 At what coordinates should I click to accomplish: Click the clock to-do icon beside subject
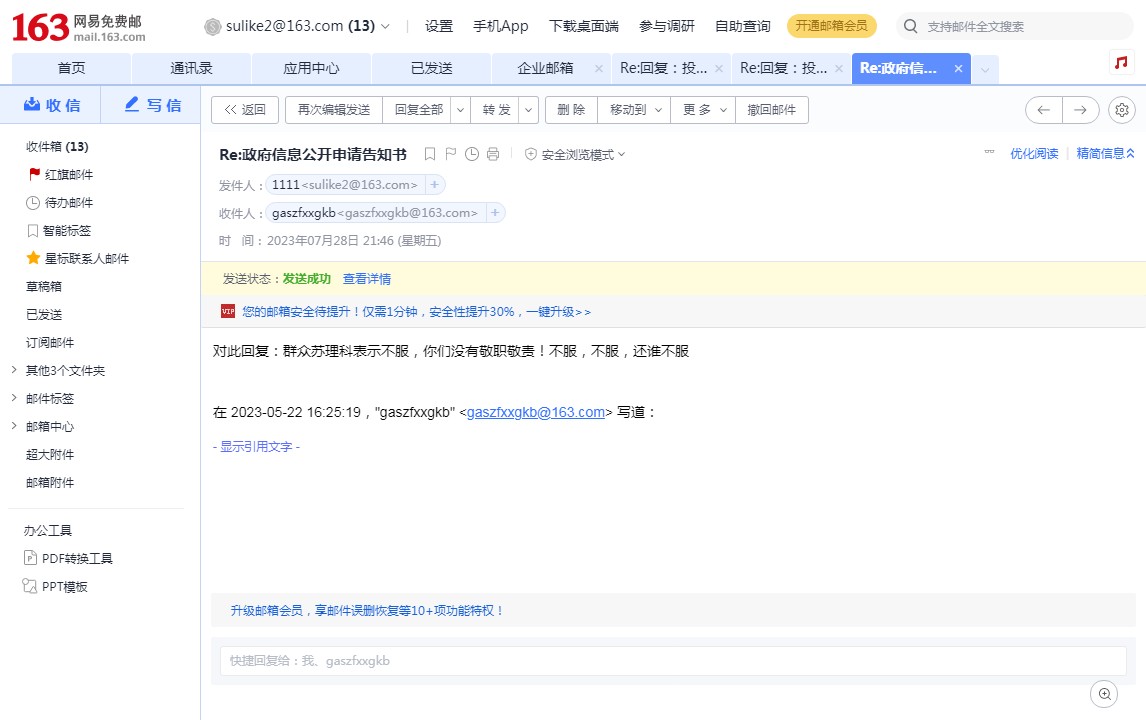click(472, 154)
